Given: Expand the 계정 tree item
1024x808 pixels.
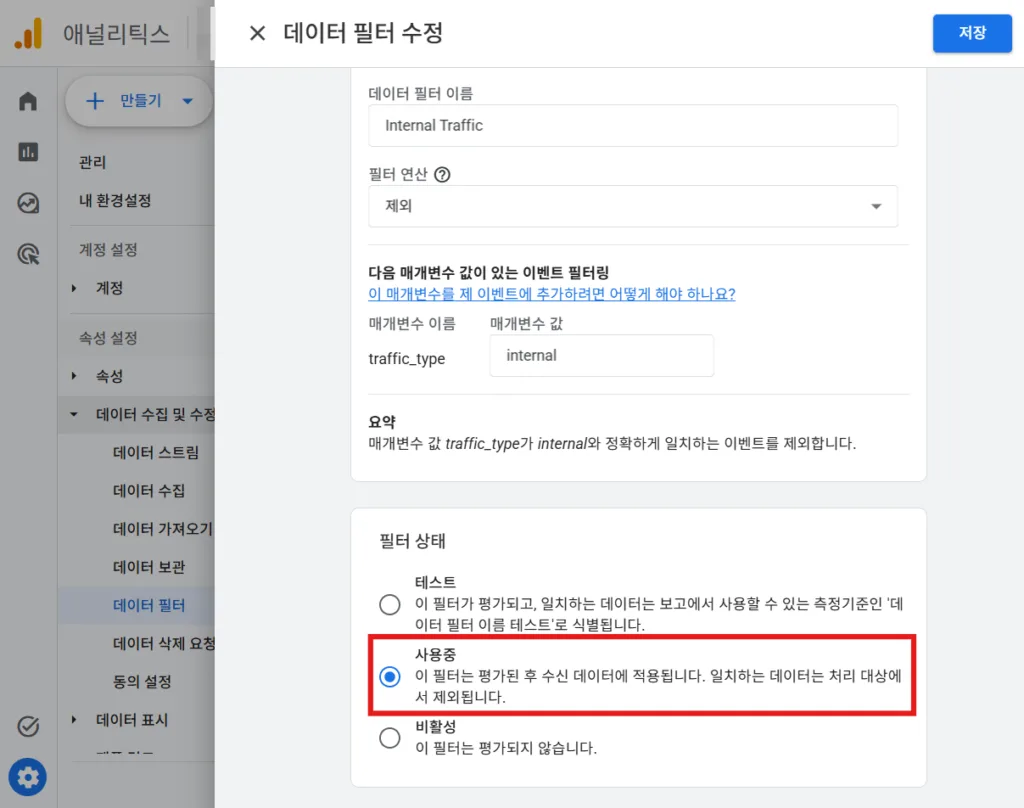Looking at the screenshot, I should pos(74,288).
